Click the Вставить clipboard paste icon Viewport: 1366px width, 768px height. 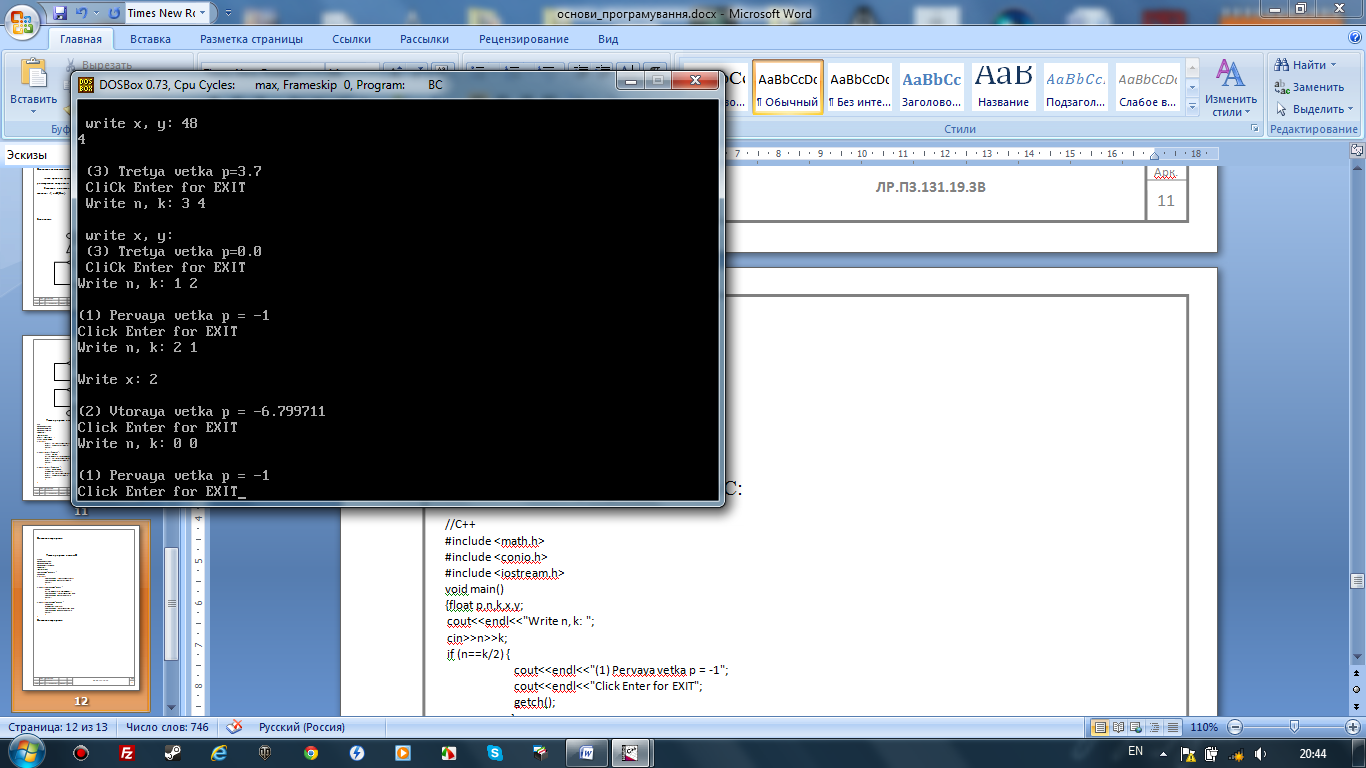click(x=33, y=74)
